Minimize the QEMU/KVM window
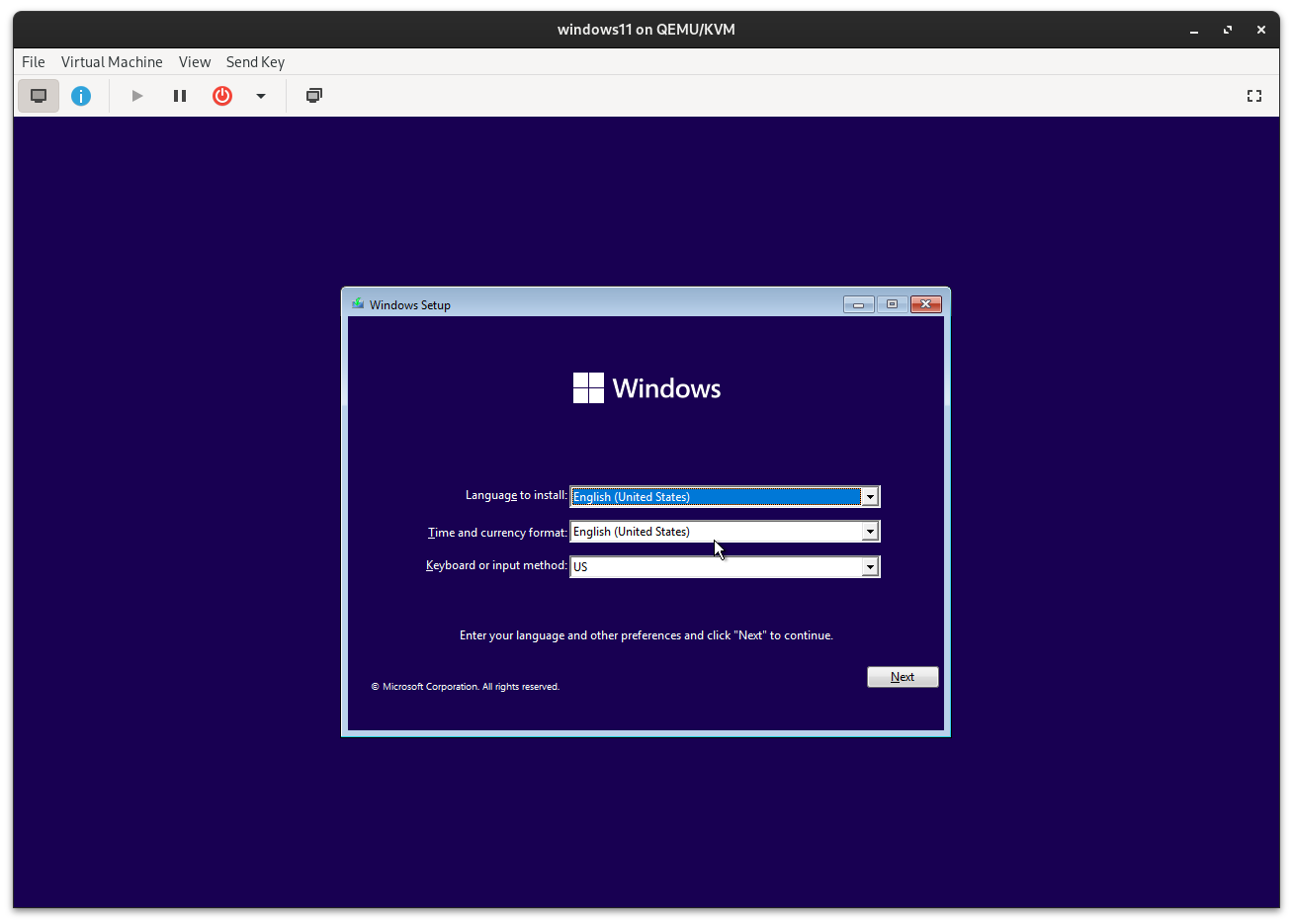This screenshot has height=924, width=1293. point(1194,30)
